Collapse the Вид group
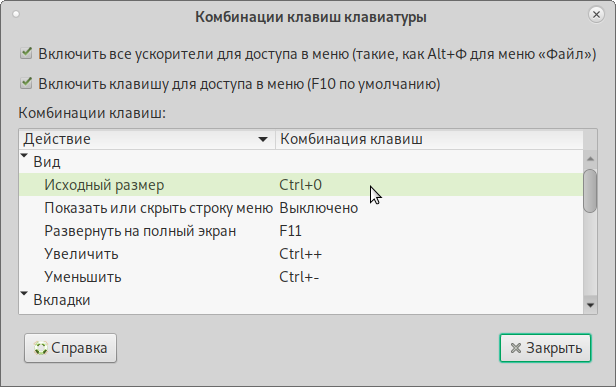The height and width of the screenshot is (387, 616). tap(24, 156)
